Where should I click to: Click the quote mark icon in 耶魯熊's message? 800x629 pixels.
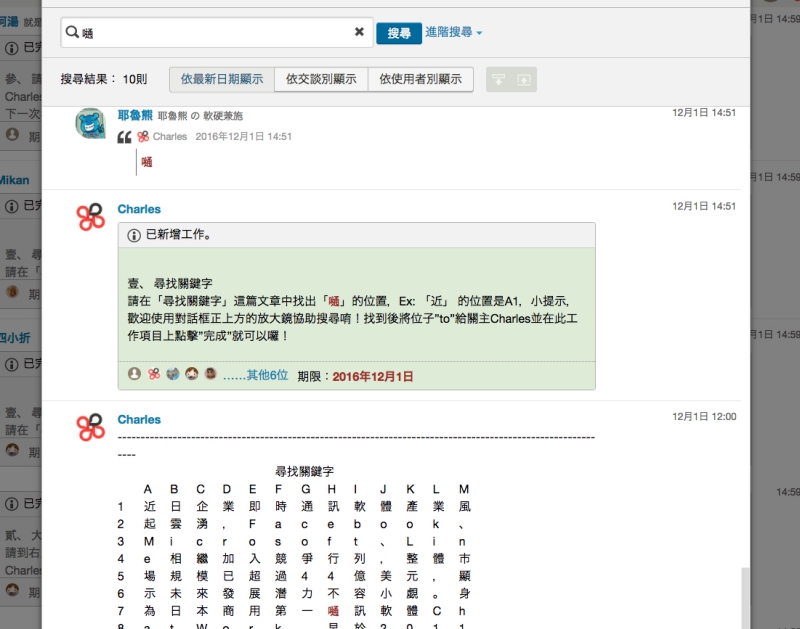tap(125, 137)
